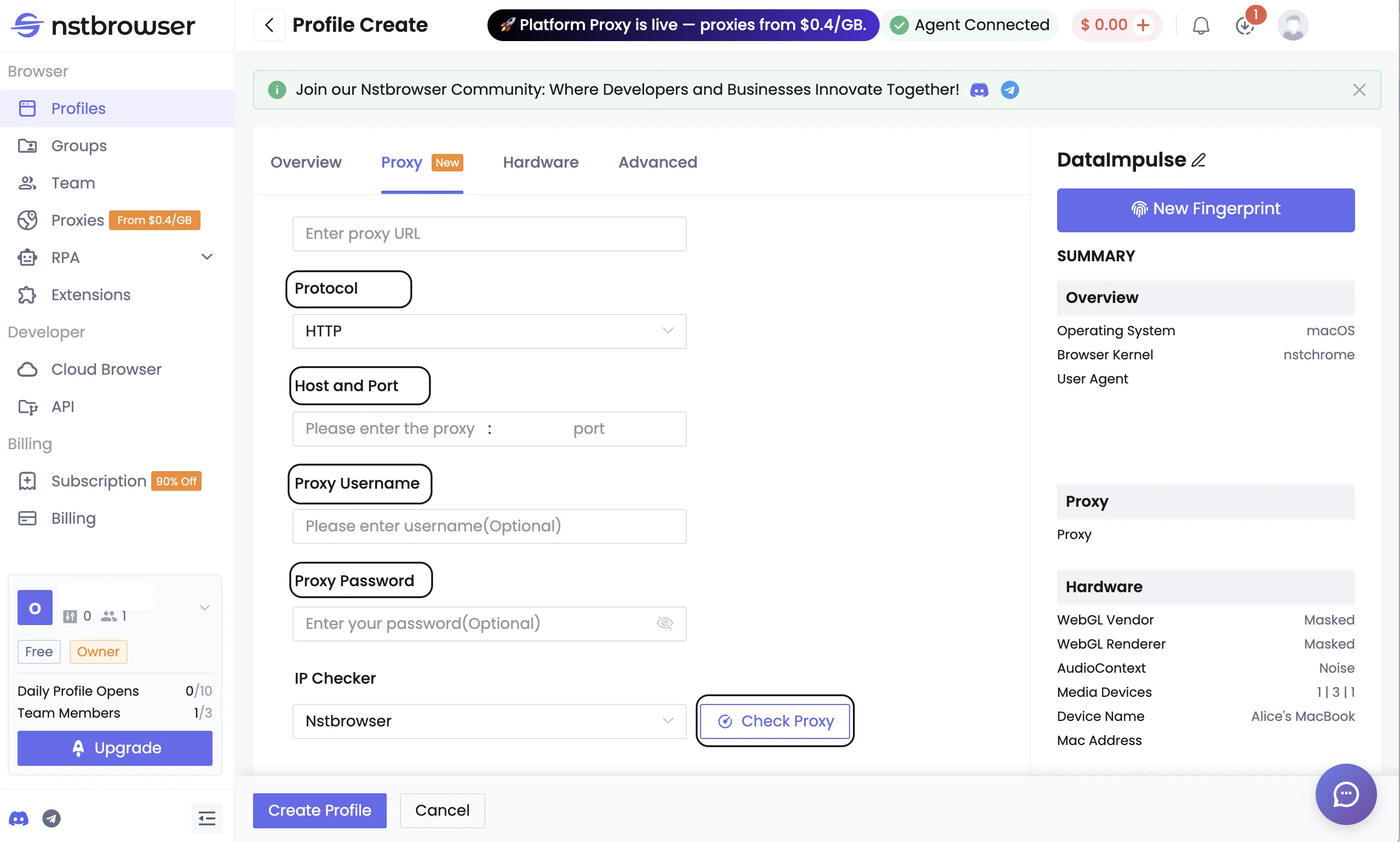Go to the Proxies section
Viewport: 1400px width, 842px height.
77,220
